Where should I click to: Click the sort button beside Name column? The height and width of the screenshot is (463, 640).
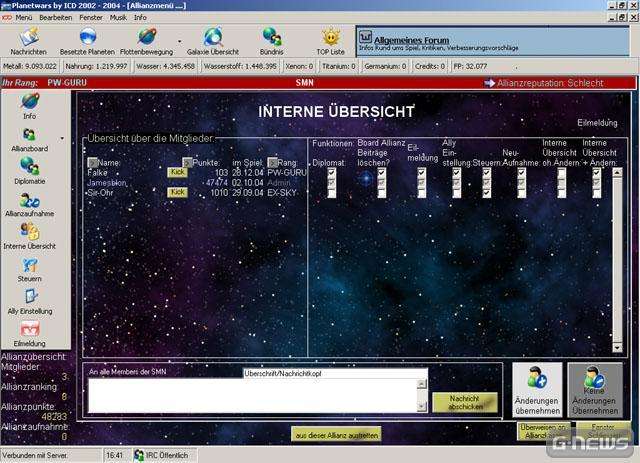(92, 162)
